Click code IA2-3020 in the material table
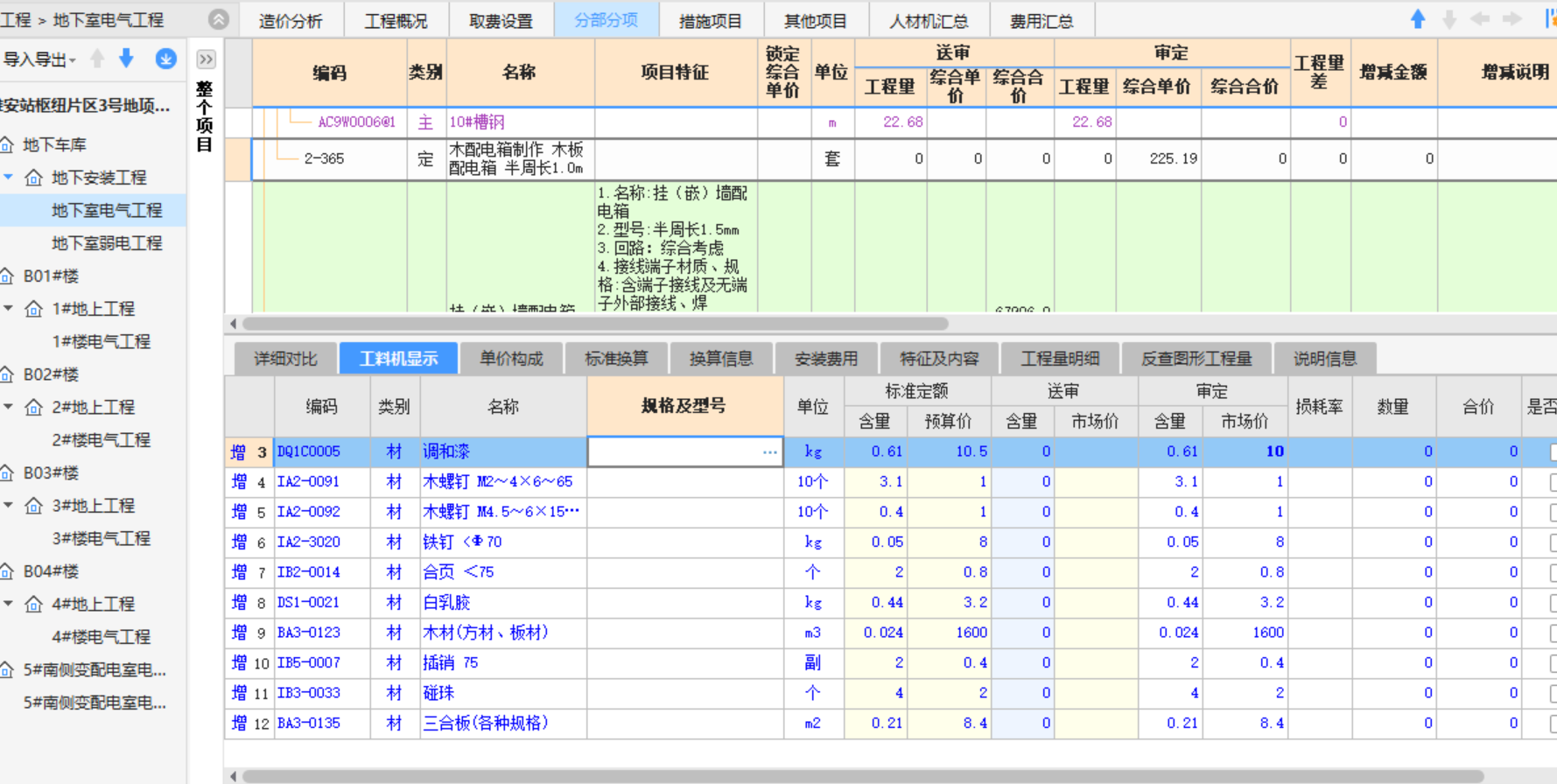 [x=309, y=542]
